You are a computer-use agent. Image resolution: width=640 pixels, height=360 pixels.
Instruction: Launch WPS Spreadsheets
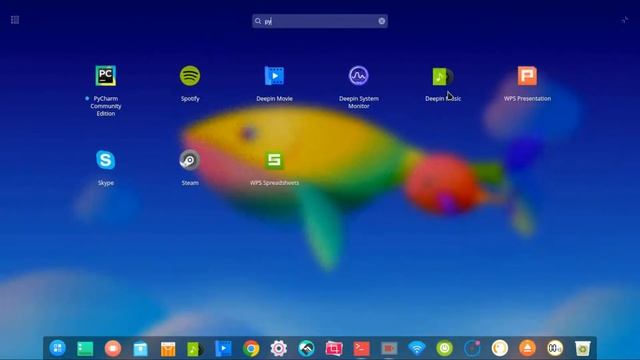pyautogui.click(x=274, y=160)
